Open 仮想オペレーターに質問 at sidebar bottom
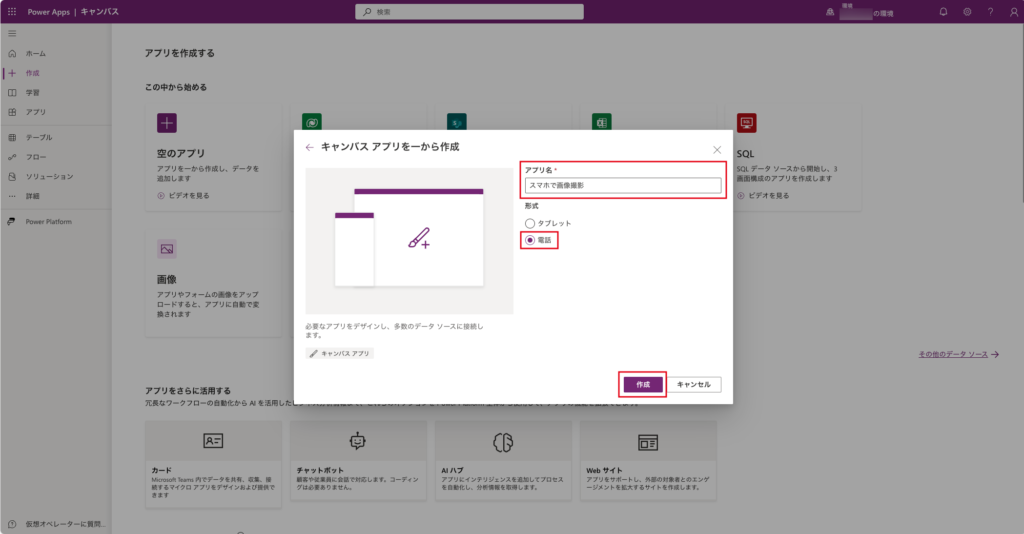Viewport: 1024px width, 534px height. (x=60, y=524)
